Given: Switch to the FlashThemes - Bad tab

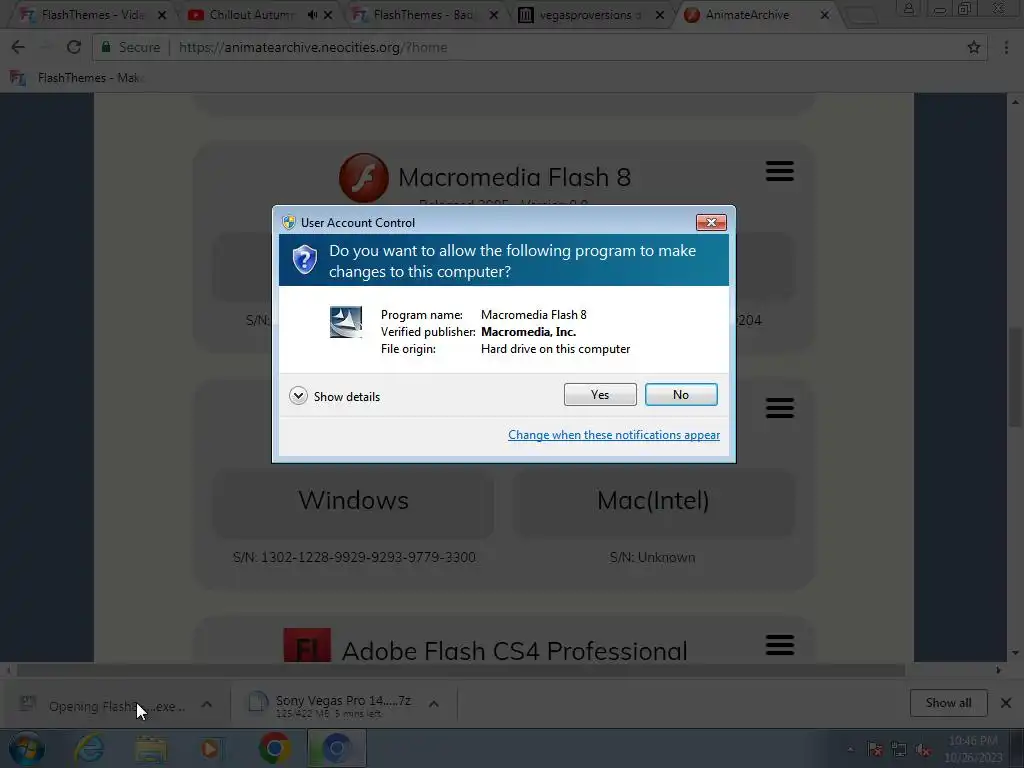Looking at the screenshot, I should [423, 14].
